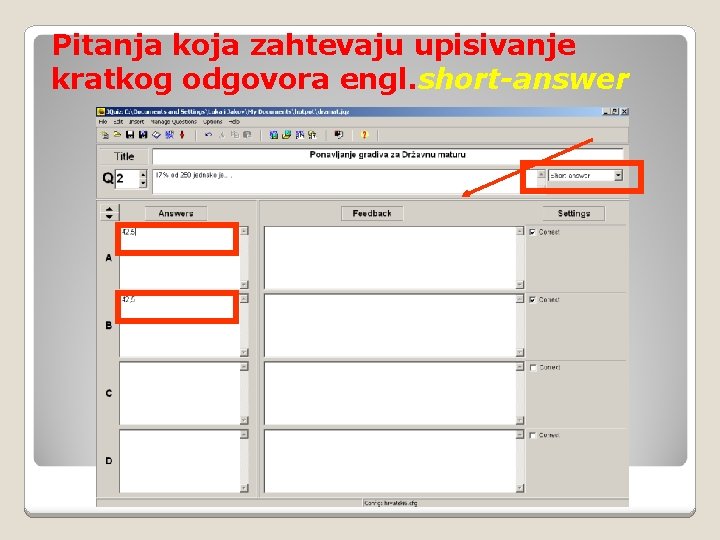Open the Edit menu
The height and width of the screenshot is (540, 720).
pyautogui.click(x=118, y=122)
